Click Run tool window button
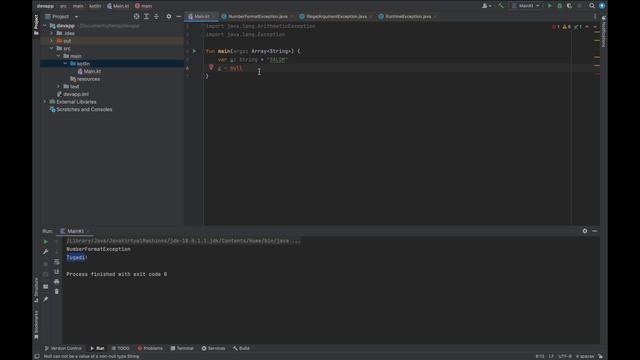The width and height of the screenshot is (640, 360). click(97, 348)
